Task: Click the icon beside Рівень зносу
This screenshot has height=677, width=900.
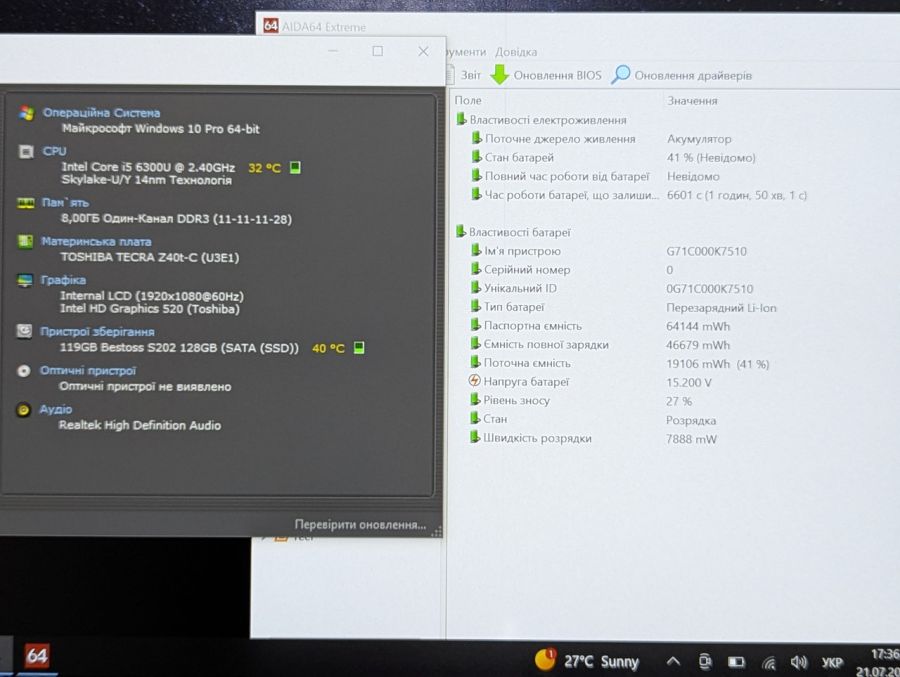Action: [x=475, y=400]
